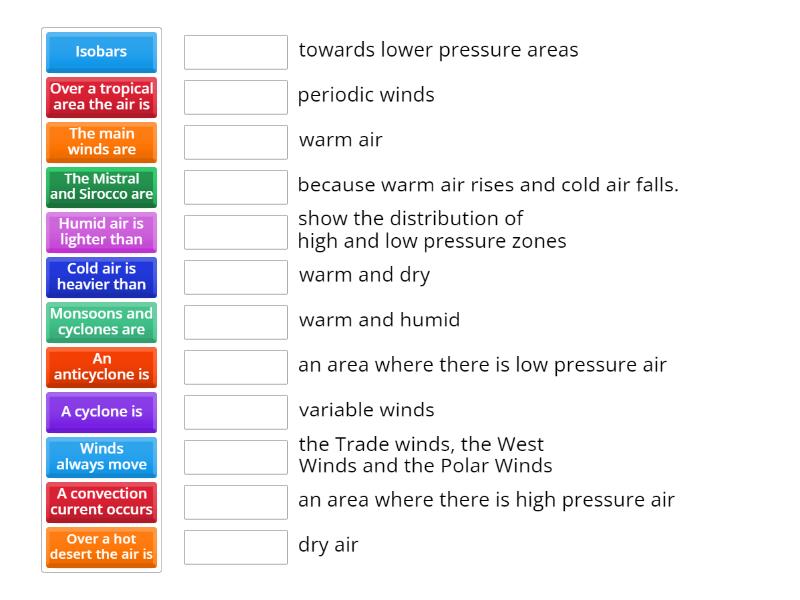Select the 'Over a tropical area the air is' tile
Screen dimensions: 800x600
pos(100,97)
